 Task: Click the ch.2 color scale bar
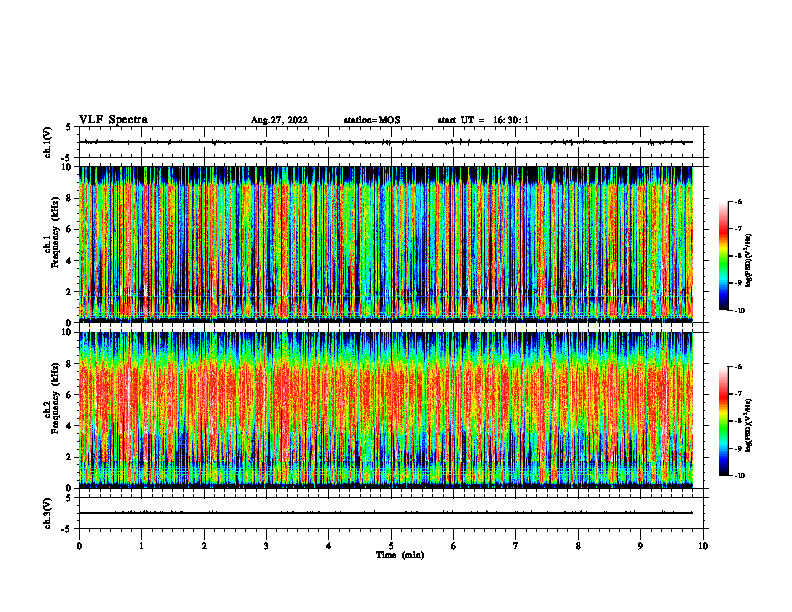tap(723, 421)
